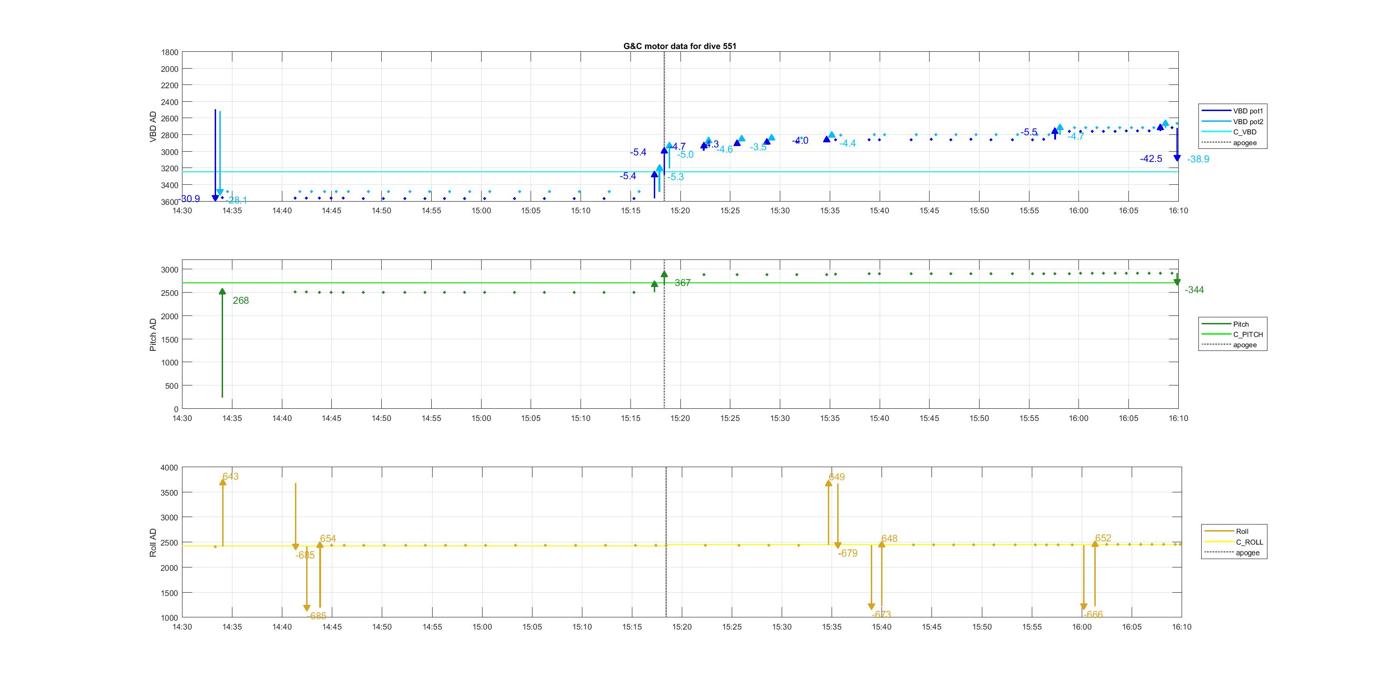The height and width of the screenshot is (693, 1400).
Task: Click the 'Roll AD' y-axis label
Action: [154, 542]
